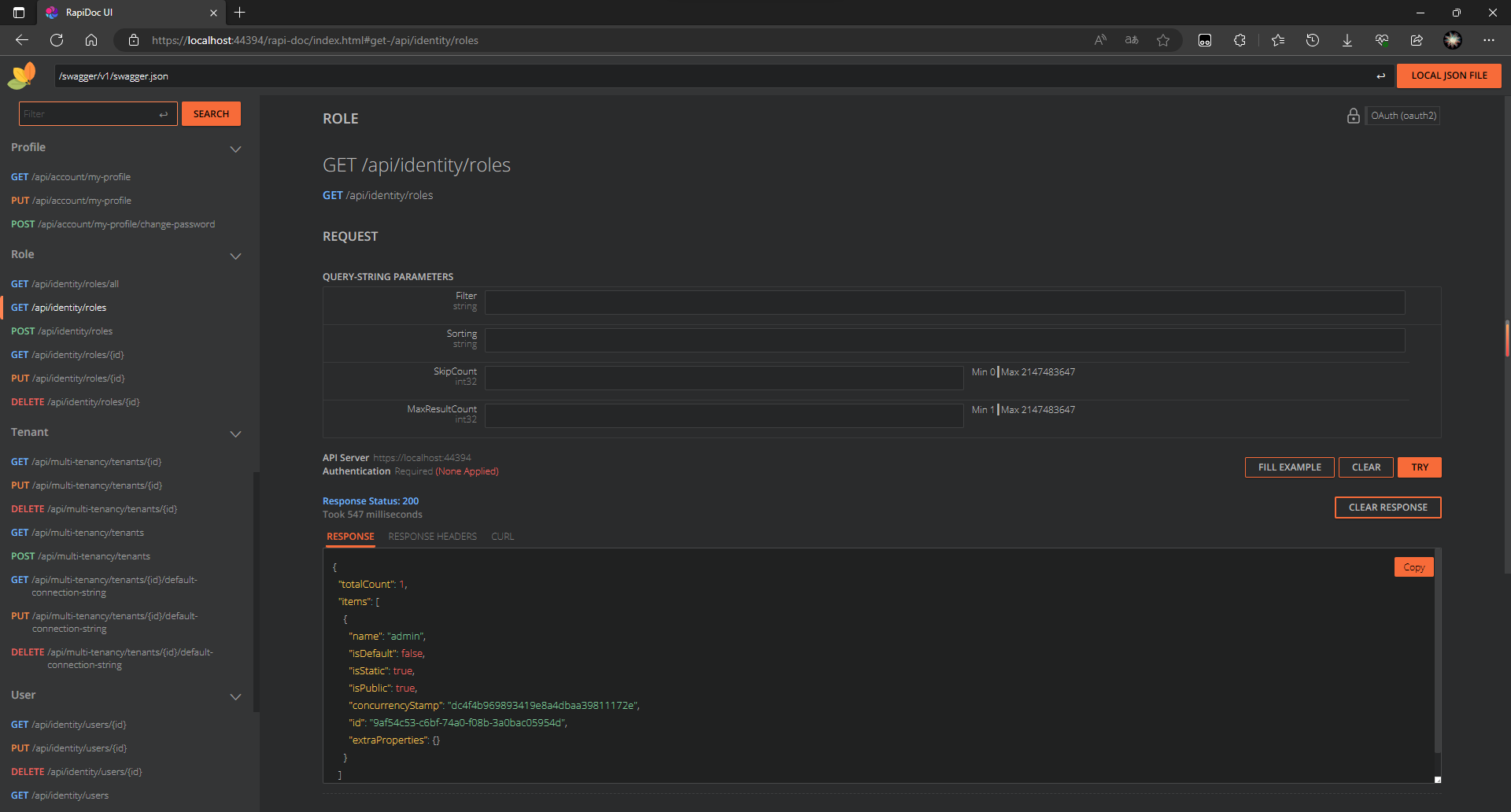Focus the MaxResultCount parameter field
The height and width of the screenshot is (812, 1511).
(x=724, y=415)
